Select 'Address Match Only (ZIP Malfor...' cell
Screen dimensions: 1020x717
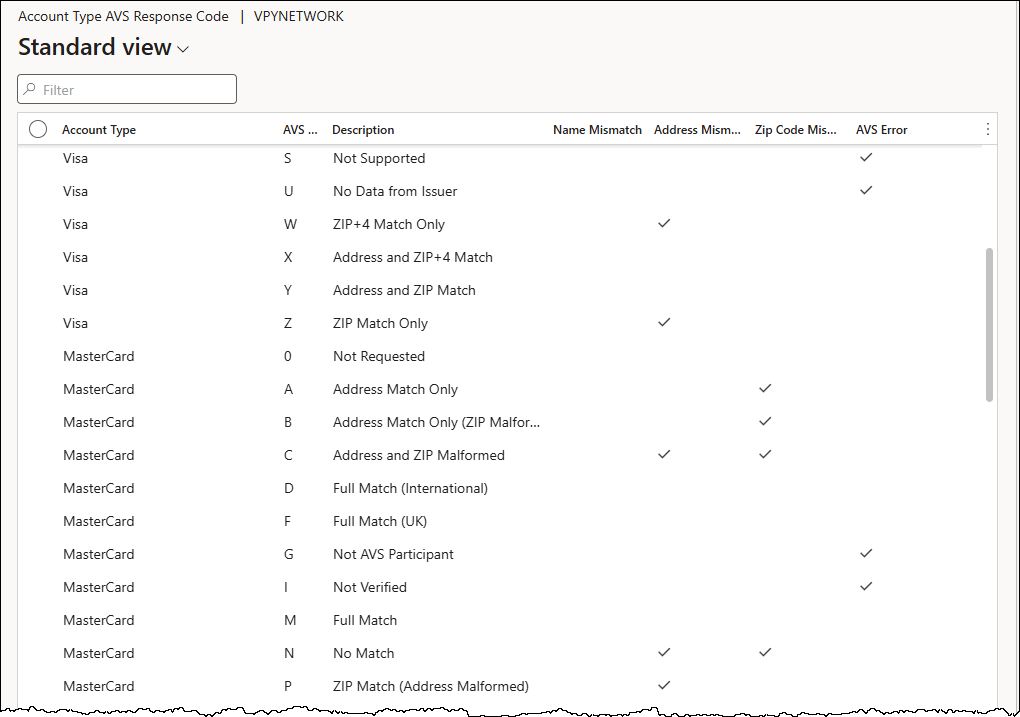point(436,422)
